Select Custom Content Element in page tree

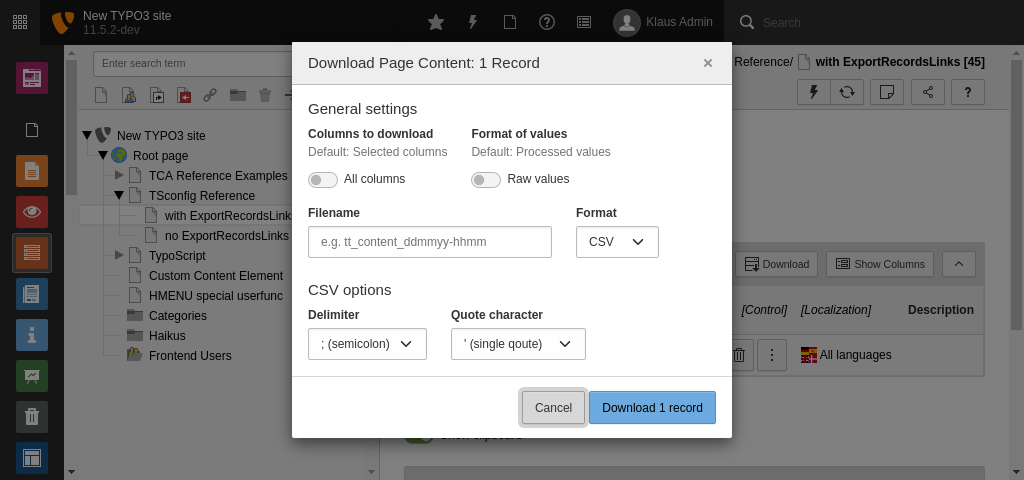pos(215,276)
